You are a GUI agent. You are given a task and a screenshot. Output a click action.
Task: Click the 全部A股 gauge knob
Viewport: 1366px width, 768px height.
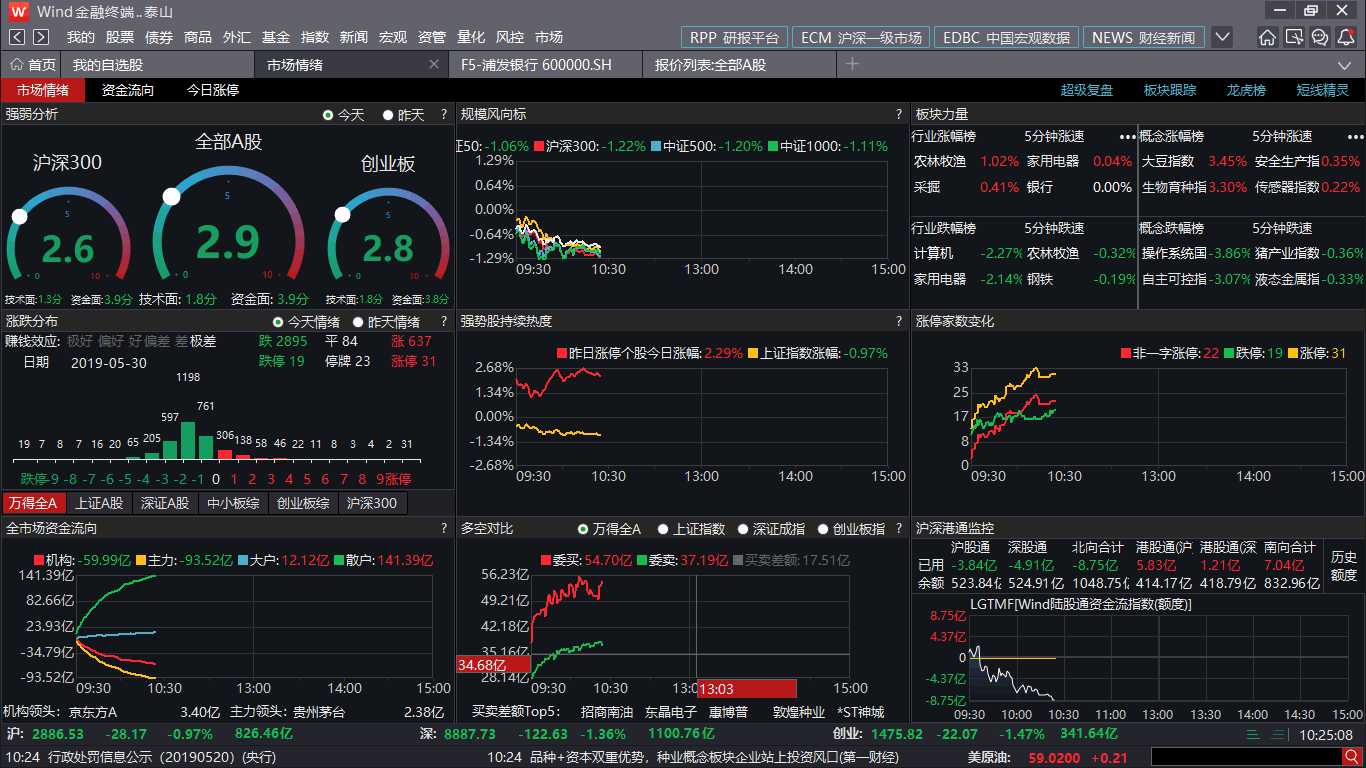click(x=171, y=196)
